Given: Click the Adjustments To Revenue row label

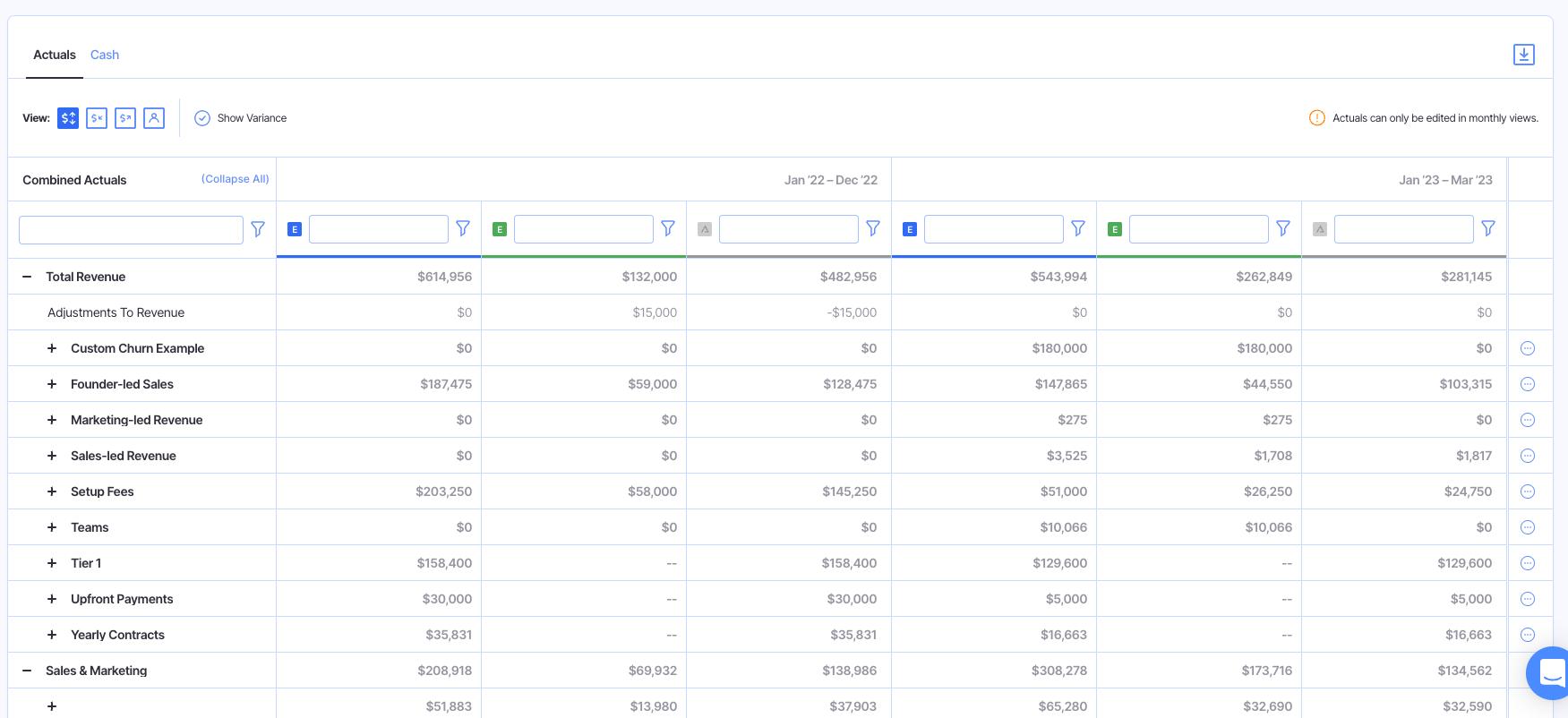Looking at the screenshot, I should tap(116, 312).
